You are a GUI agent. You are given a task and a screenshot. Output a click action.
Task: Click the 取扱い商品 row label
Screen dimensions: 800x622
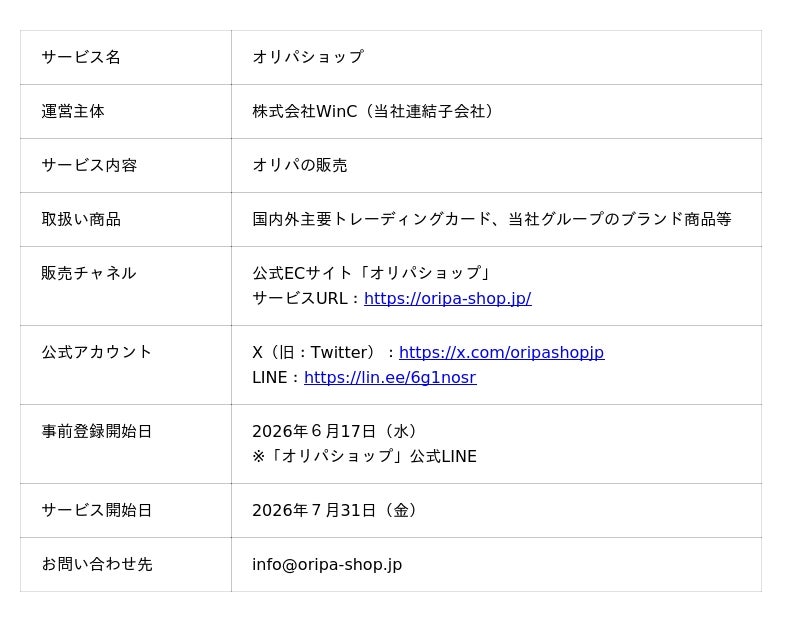[x=81, y=219]
